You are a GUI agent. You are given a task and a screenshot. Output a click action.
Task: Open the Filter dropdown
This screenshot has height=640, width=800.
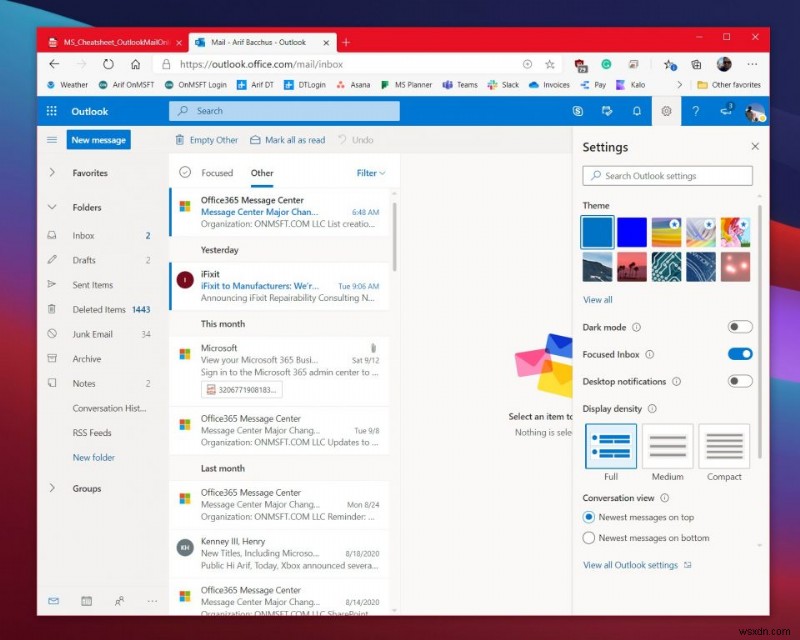click(370, 172)
